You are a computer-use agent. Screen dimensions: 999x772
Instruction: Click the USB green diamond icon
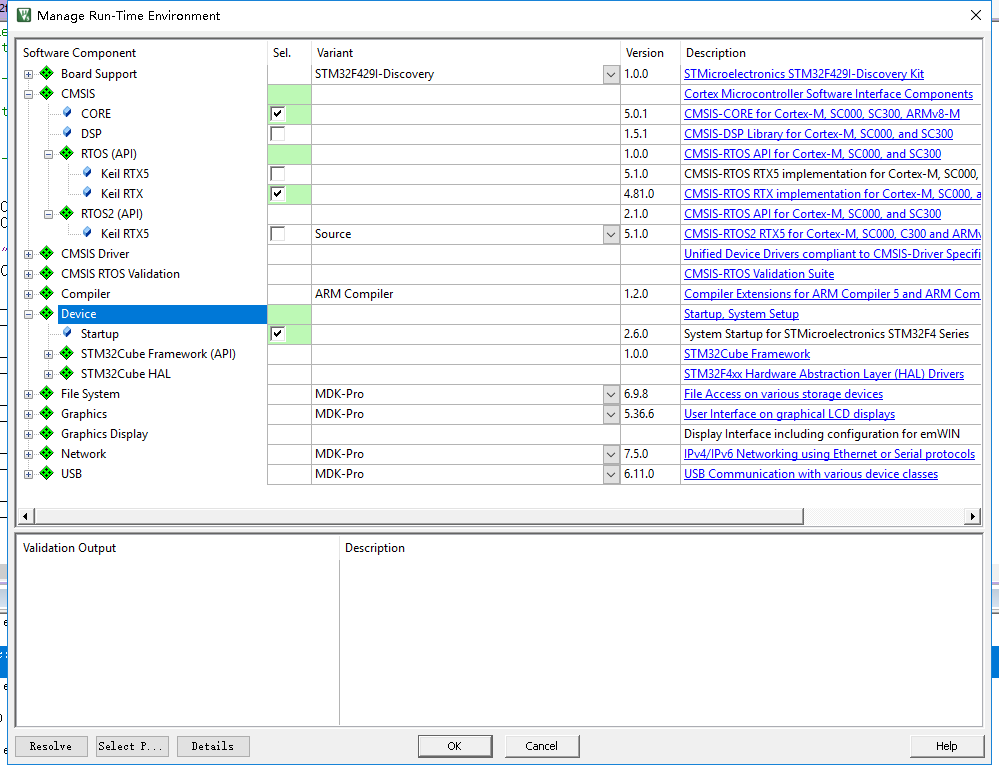[47, 473]
